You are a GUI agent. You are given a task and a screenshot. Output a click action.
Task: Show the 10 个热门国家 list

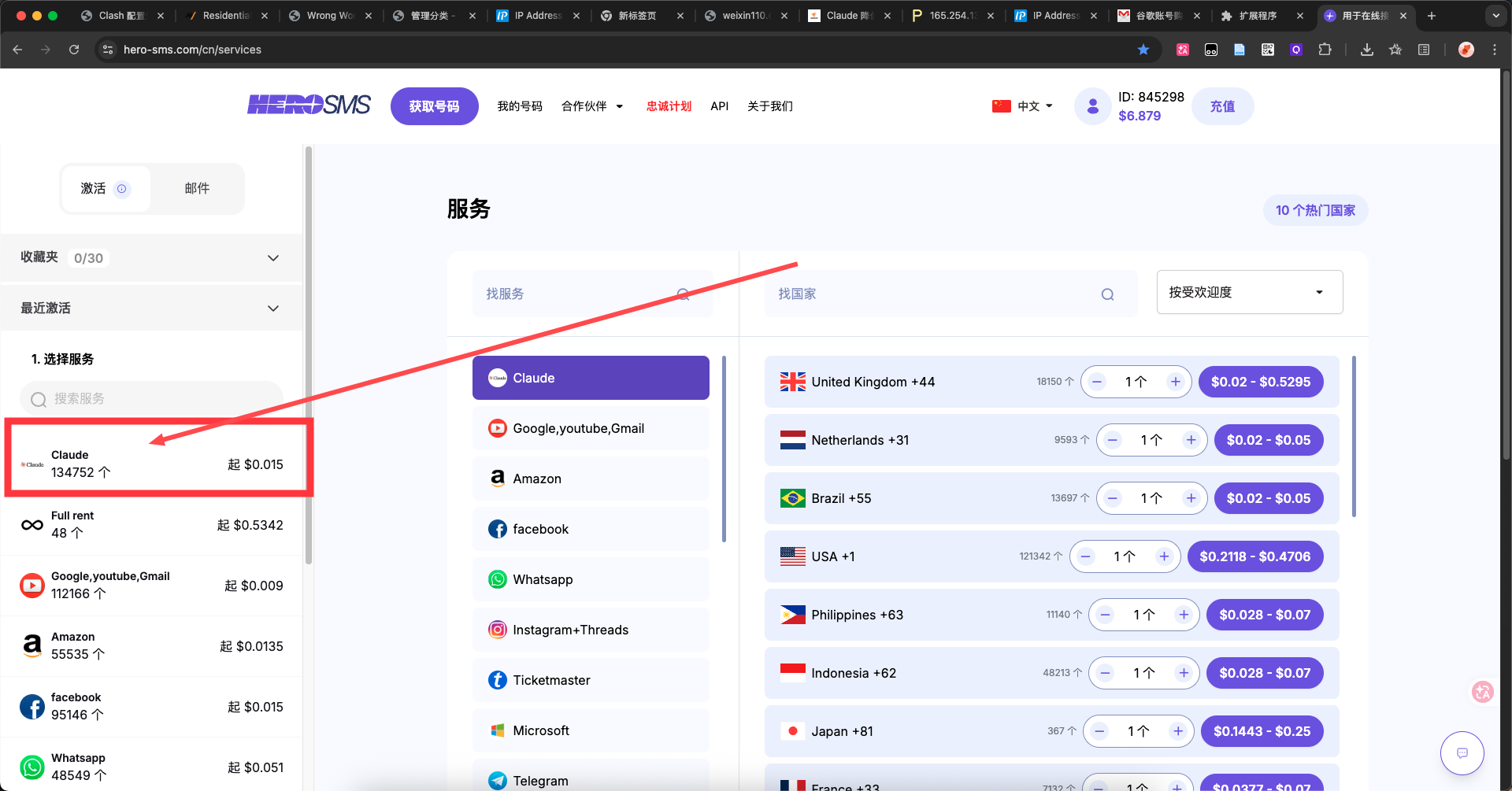[x=1315, y=210]
